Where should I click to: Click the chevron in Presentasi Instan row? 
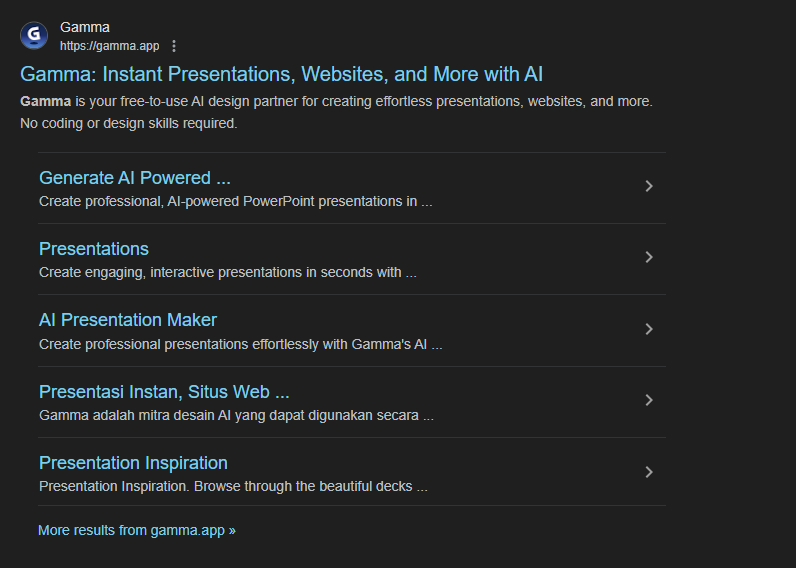coord(649,400)
